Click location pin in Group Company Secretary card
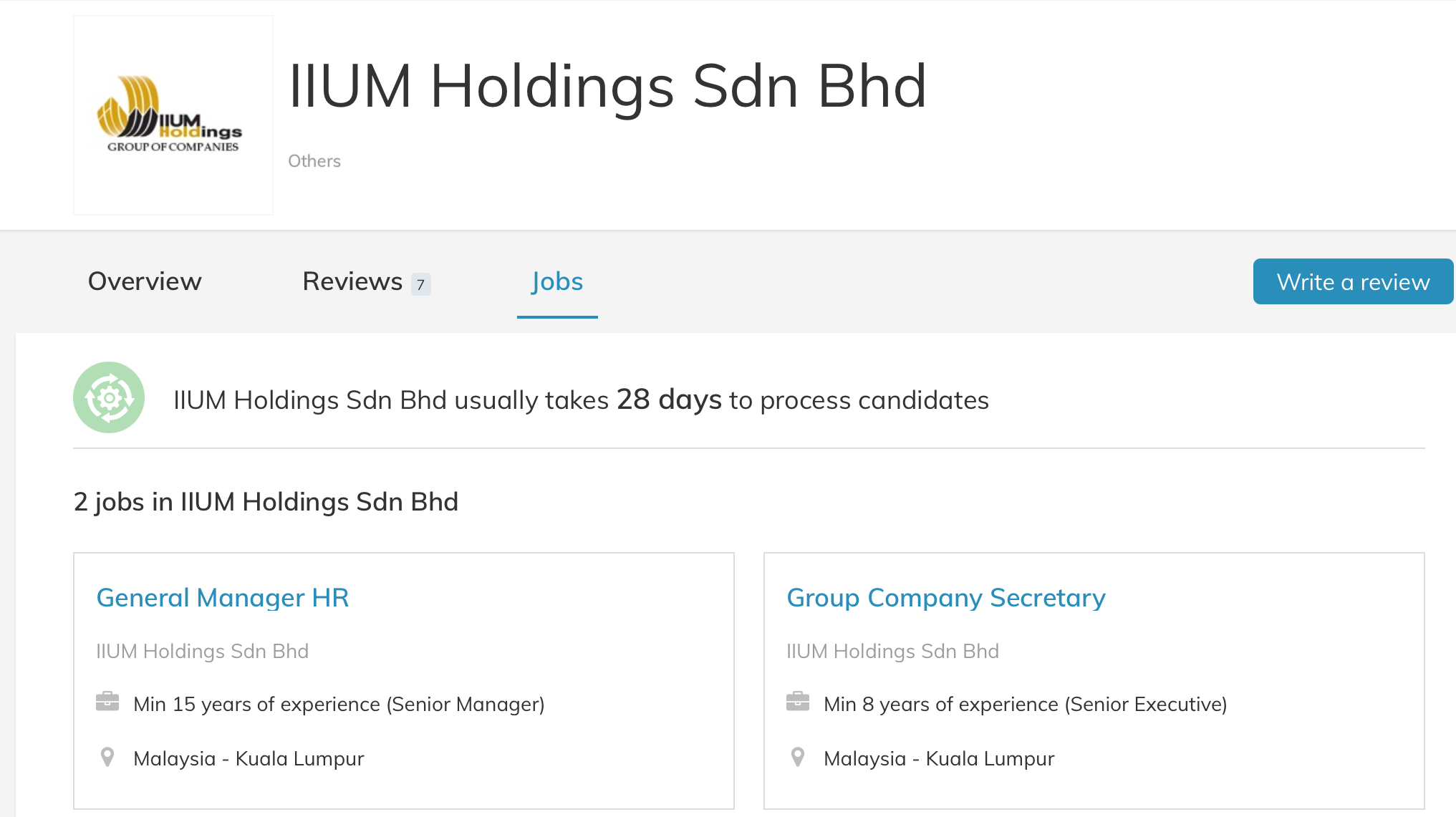The image size is (1456, 817). (797, 757)
